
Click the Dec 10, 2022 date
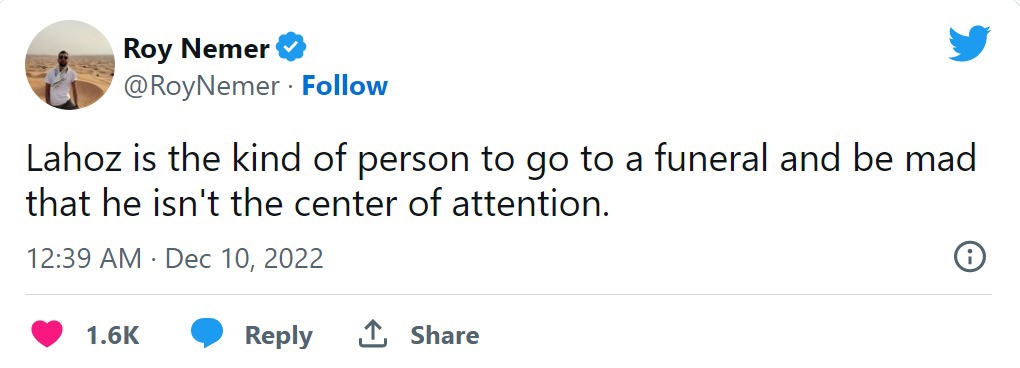coord(245,259)
